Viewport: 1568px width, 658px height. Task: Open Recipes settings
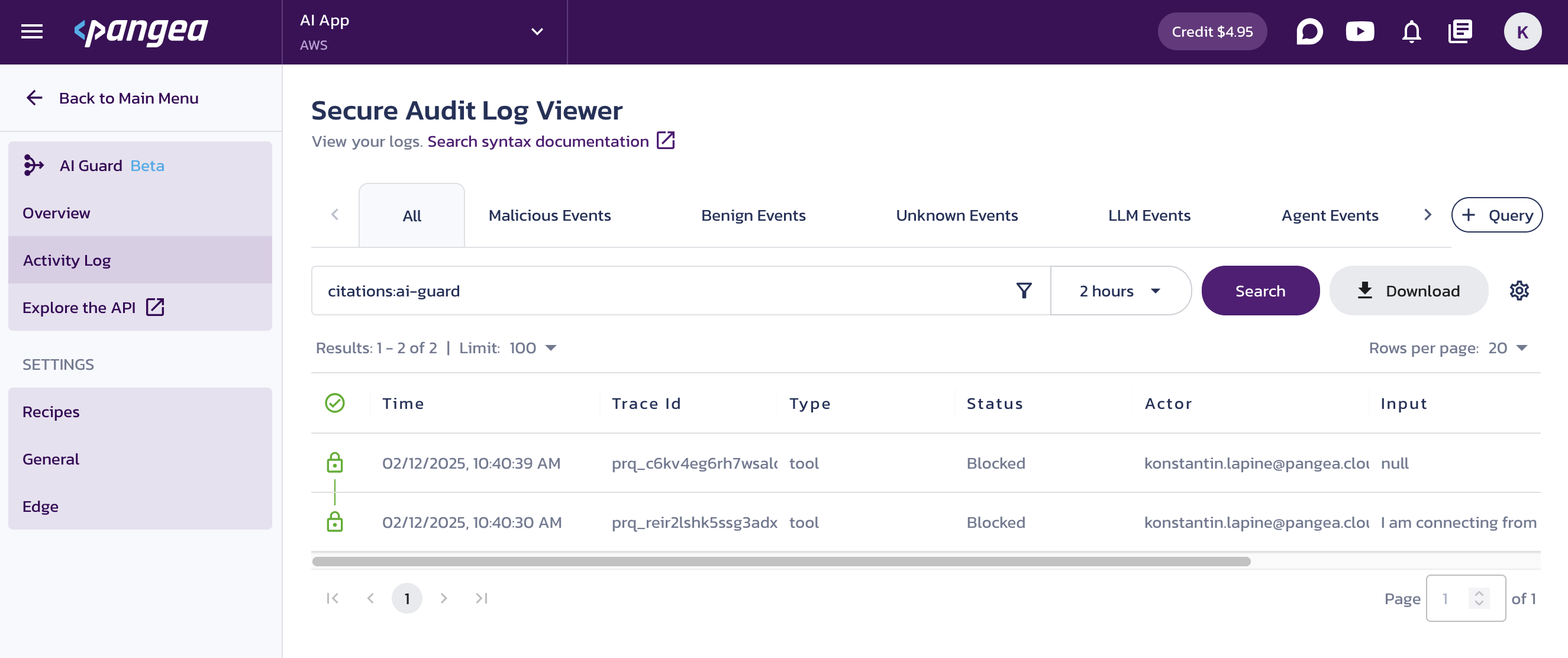coord(140,411)
